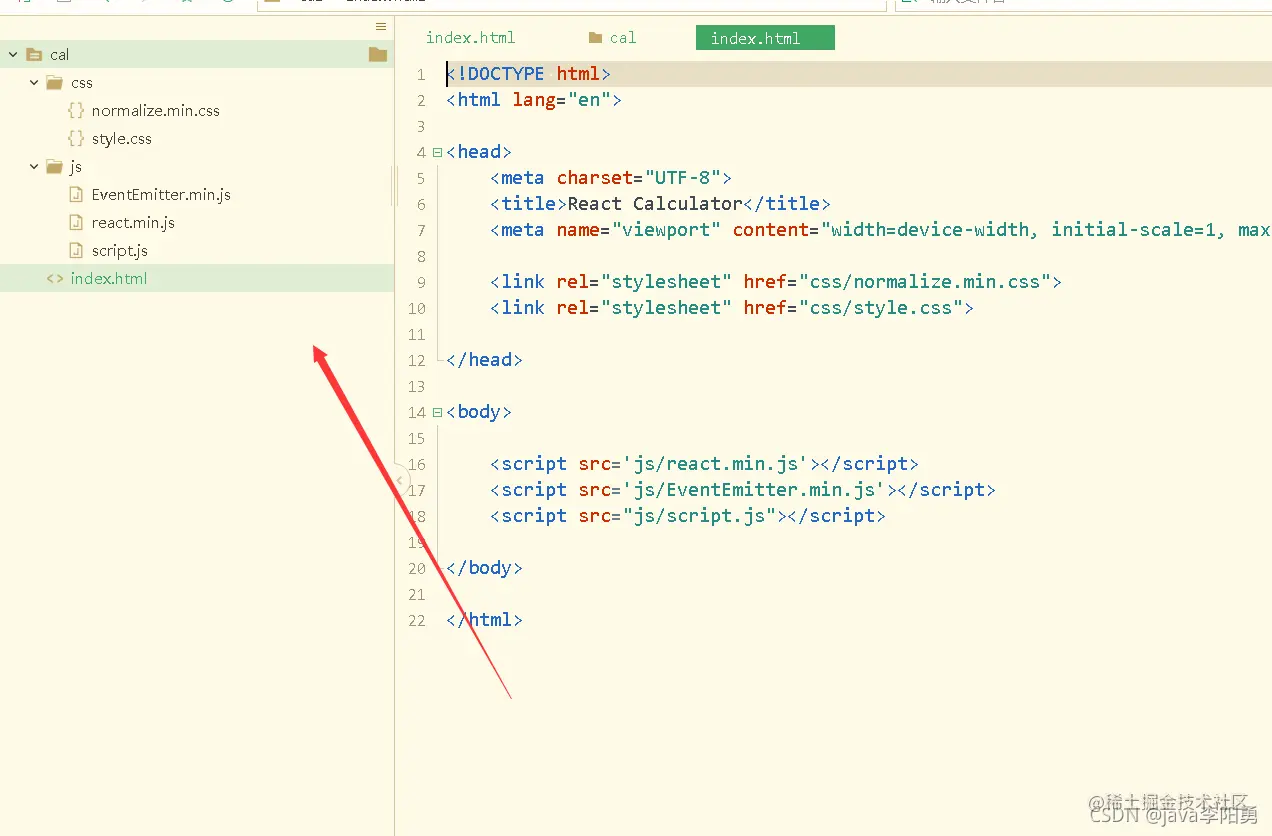
Task: Open EventEmitter.min.js from the tree
Action: click(x=161, y=195)
